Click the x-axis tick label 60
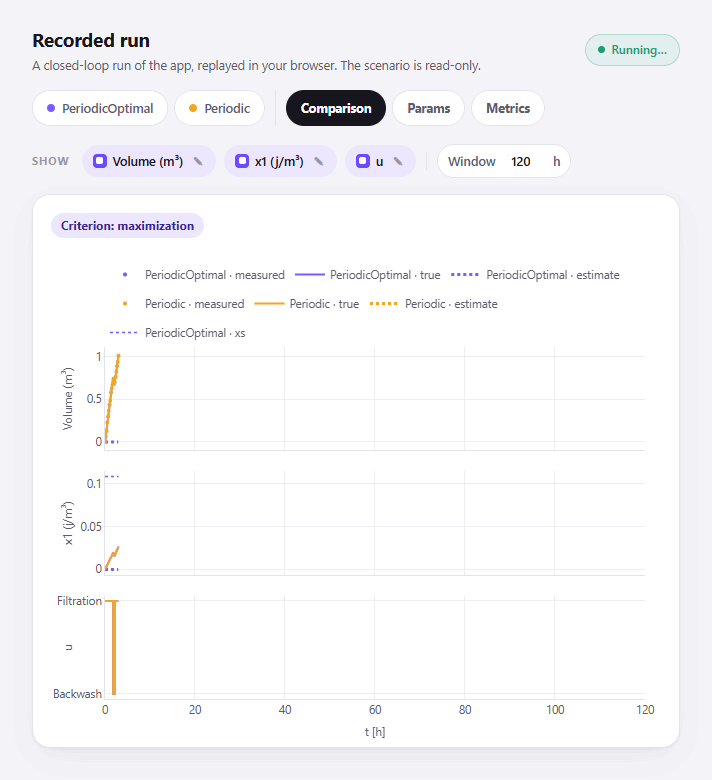 [x=375, y=710]
